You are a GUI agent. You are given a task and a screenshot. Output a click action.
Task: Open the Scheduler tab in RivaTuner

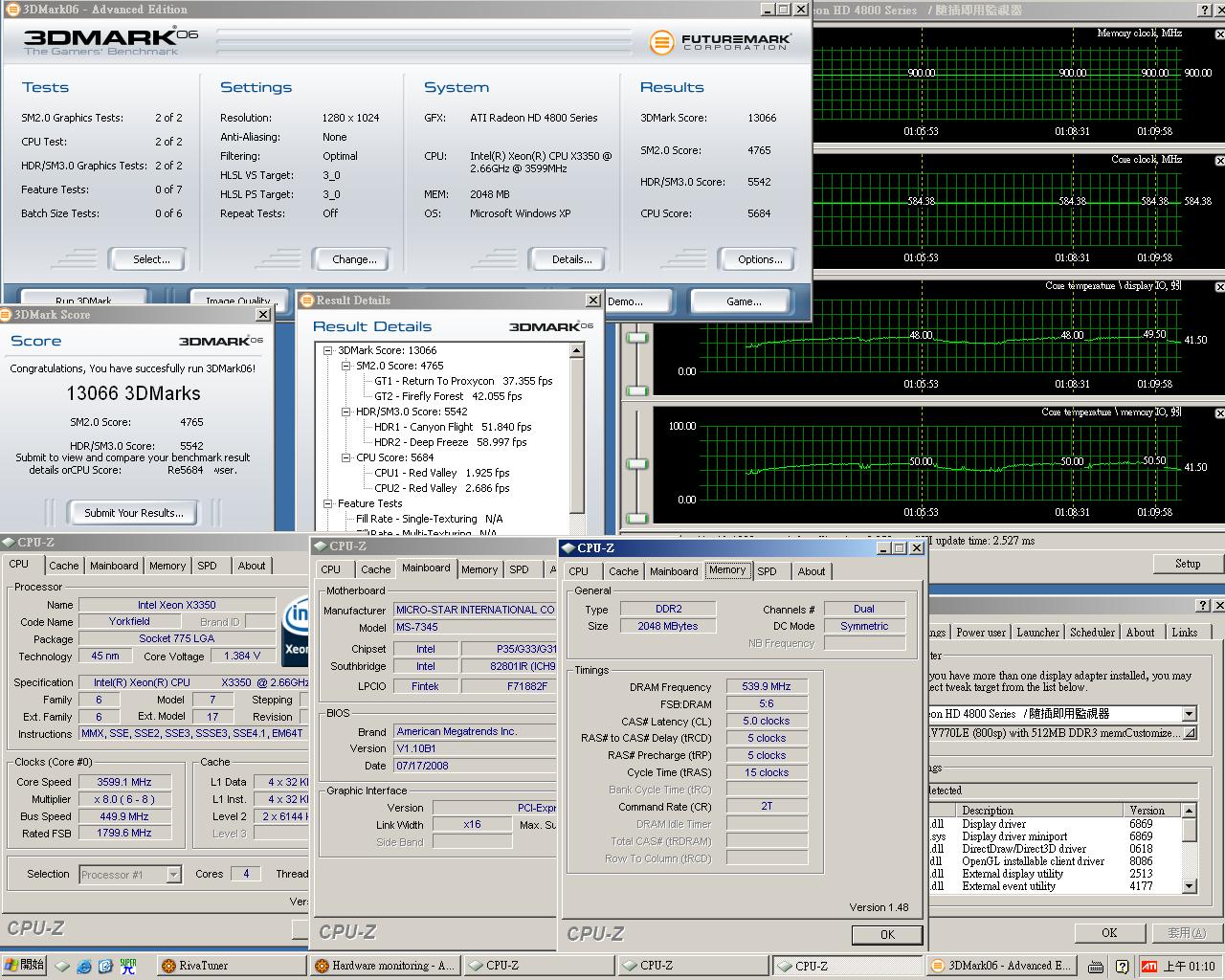point(1093,633)
